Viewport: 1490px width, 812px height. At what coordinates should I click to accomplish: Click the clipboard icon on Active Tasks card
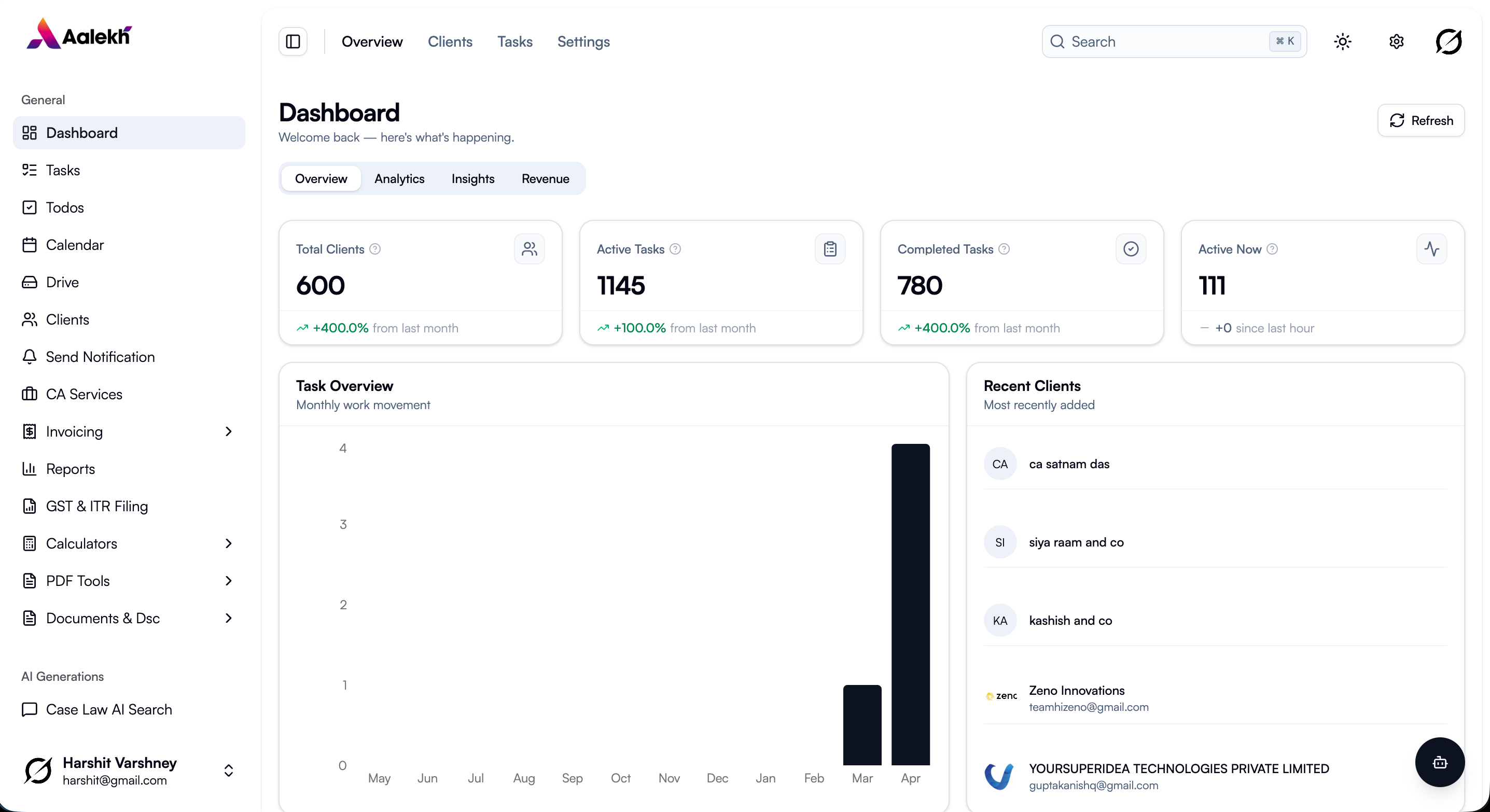[x=830, y=249]
